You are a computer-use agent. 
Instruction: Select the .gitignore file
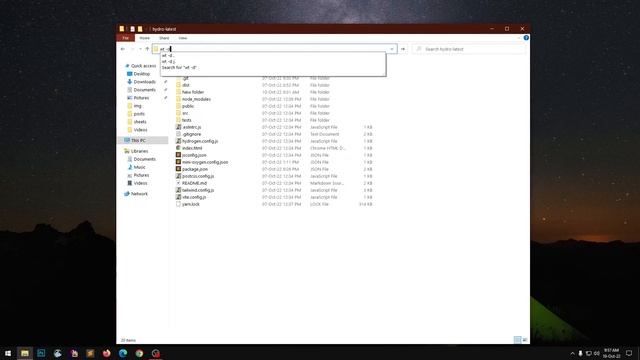191,134
